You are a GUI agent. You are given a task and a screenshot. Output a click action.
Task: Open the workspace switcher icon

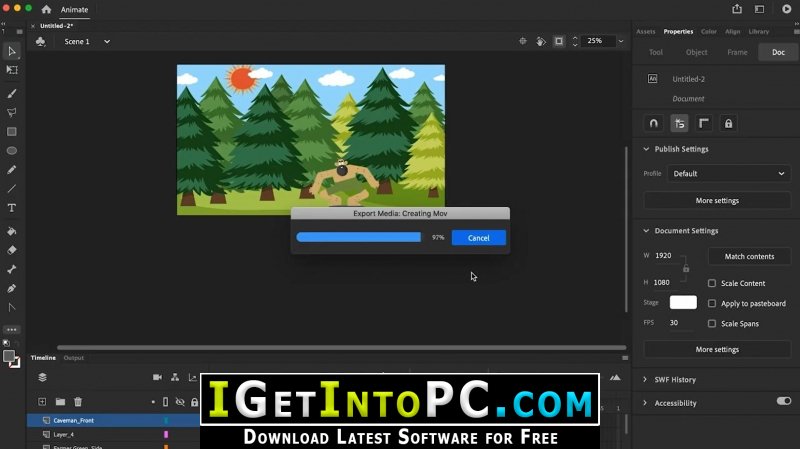click(759, 9)
